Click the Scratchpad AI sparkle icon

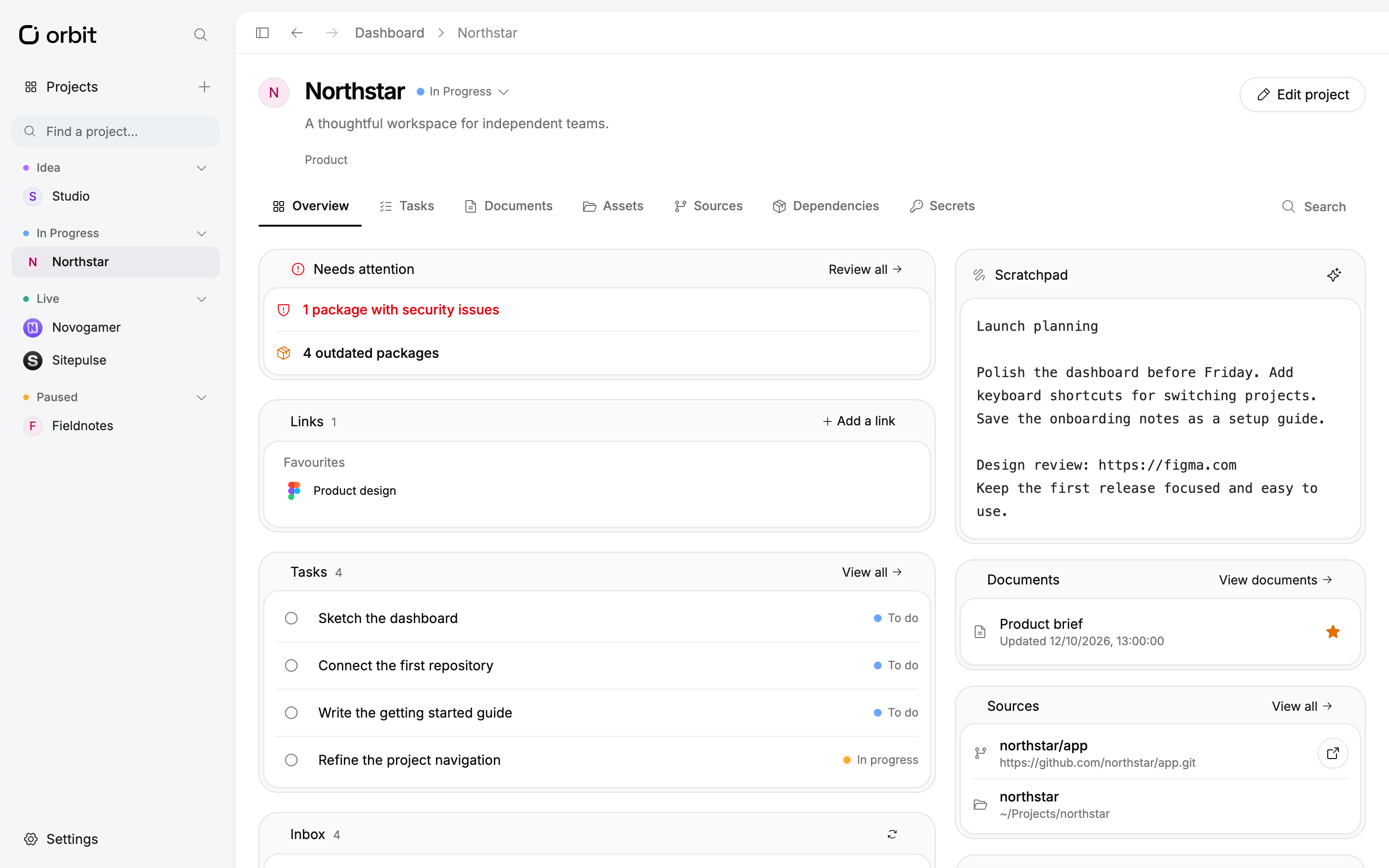(1334, 275)
